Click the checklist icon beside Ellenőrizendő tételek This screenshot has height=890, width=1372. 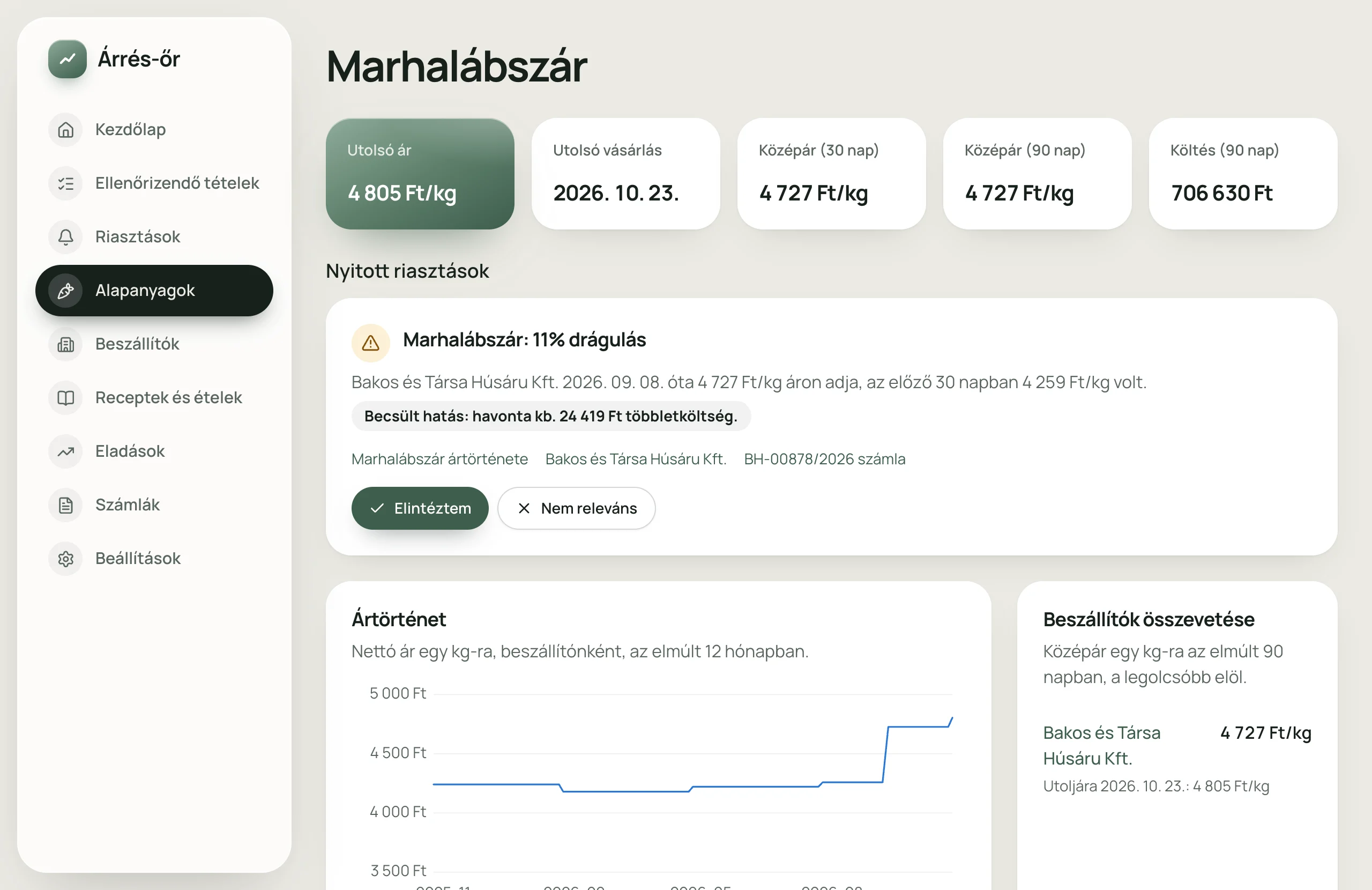coord(66,183)
